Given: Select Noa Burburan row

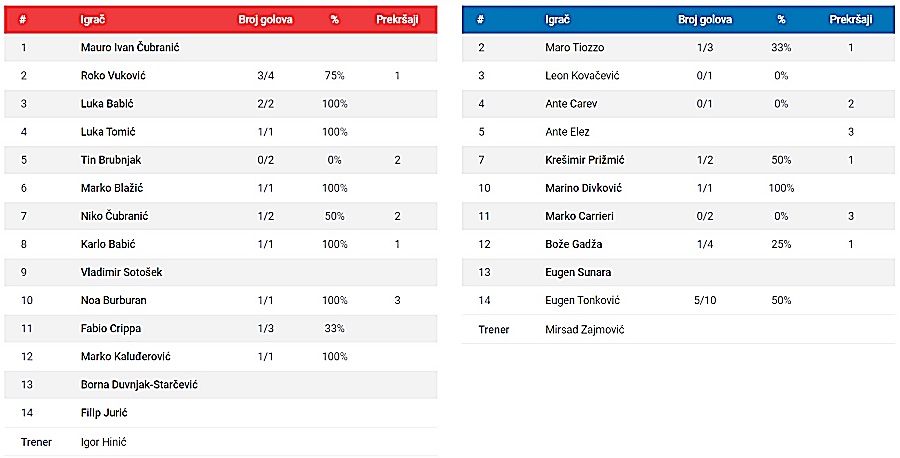Looking at the screenshot, I should 220,300.
